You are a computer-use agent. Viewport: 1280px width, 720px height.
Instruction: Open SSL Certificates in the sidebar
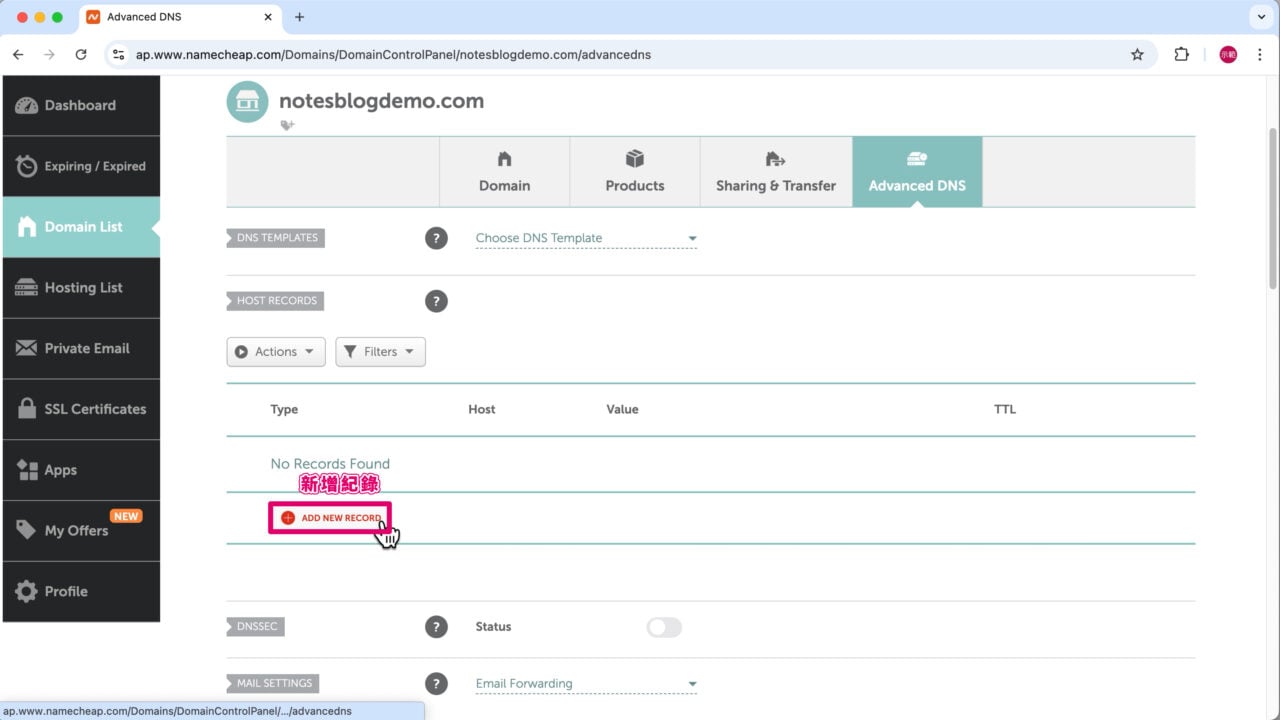[x=82, y=409]
